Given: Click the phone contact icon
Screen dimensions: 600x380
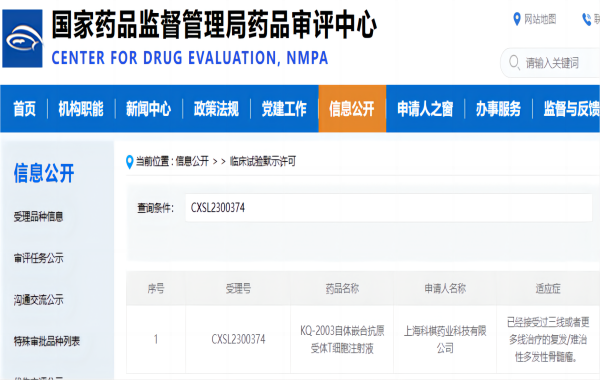Looking at the screenshot, I should point(586,19).
